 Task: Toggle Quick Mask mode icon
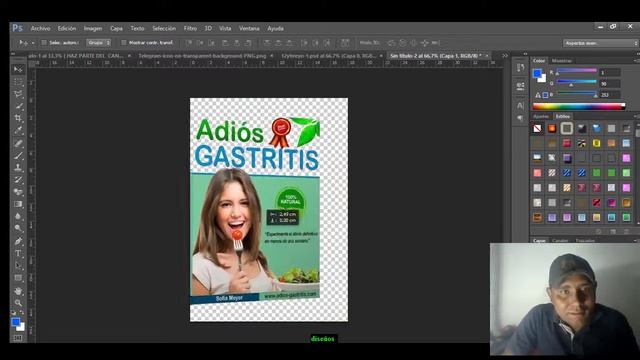point(18,338)
